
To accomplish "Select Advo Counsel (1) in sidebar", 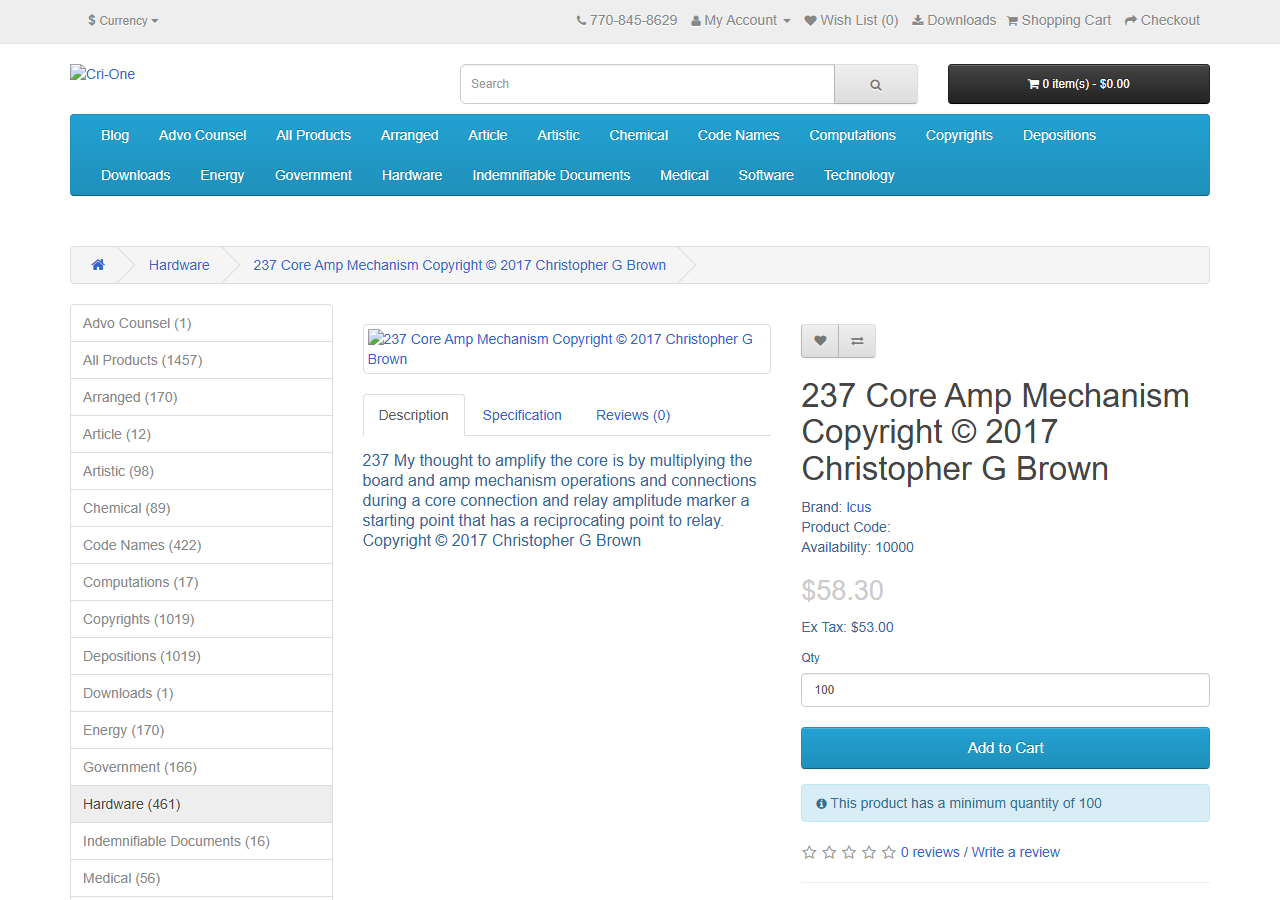I will click(201, 323).
